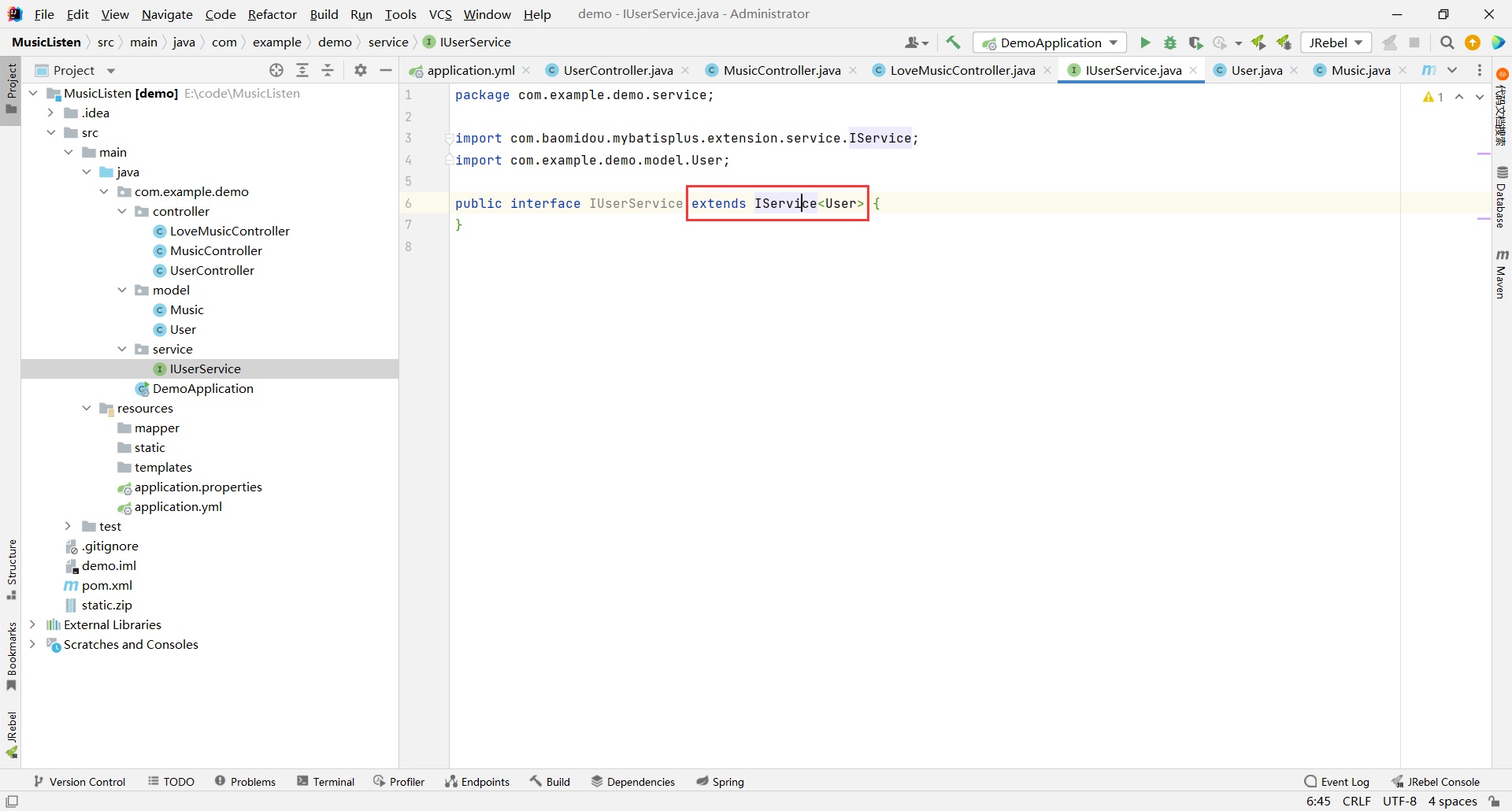The width and height of the screenshot is (1512, 811).
Task: Open the user account icon in toolbar
Action: (x=917, y=43)
